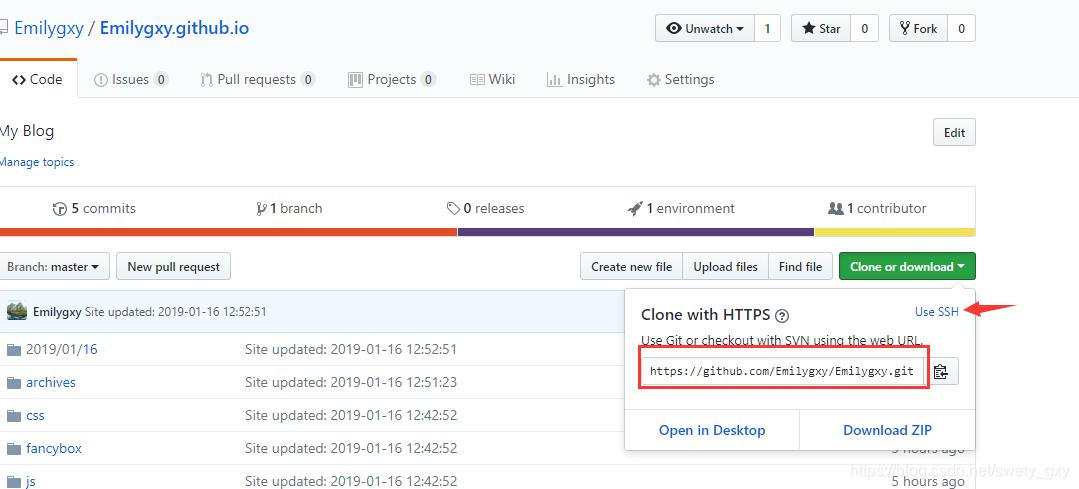The height and width of the screenshot is (489, 1079).
Task: Click the css row commit message
Action: point(351,415)
